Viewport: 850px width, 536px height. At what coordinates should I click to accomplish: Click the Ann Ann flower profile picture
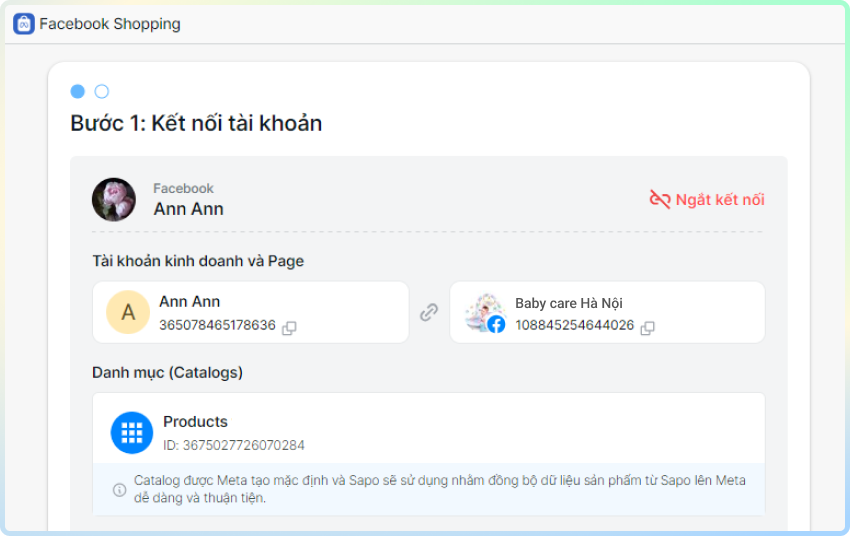coord(114,199)
